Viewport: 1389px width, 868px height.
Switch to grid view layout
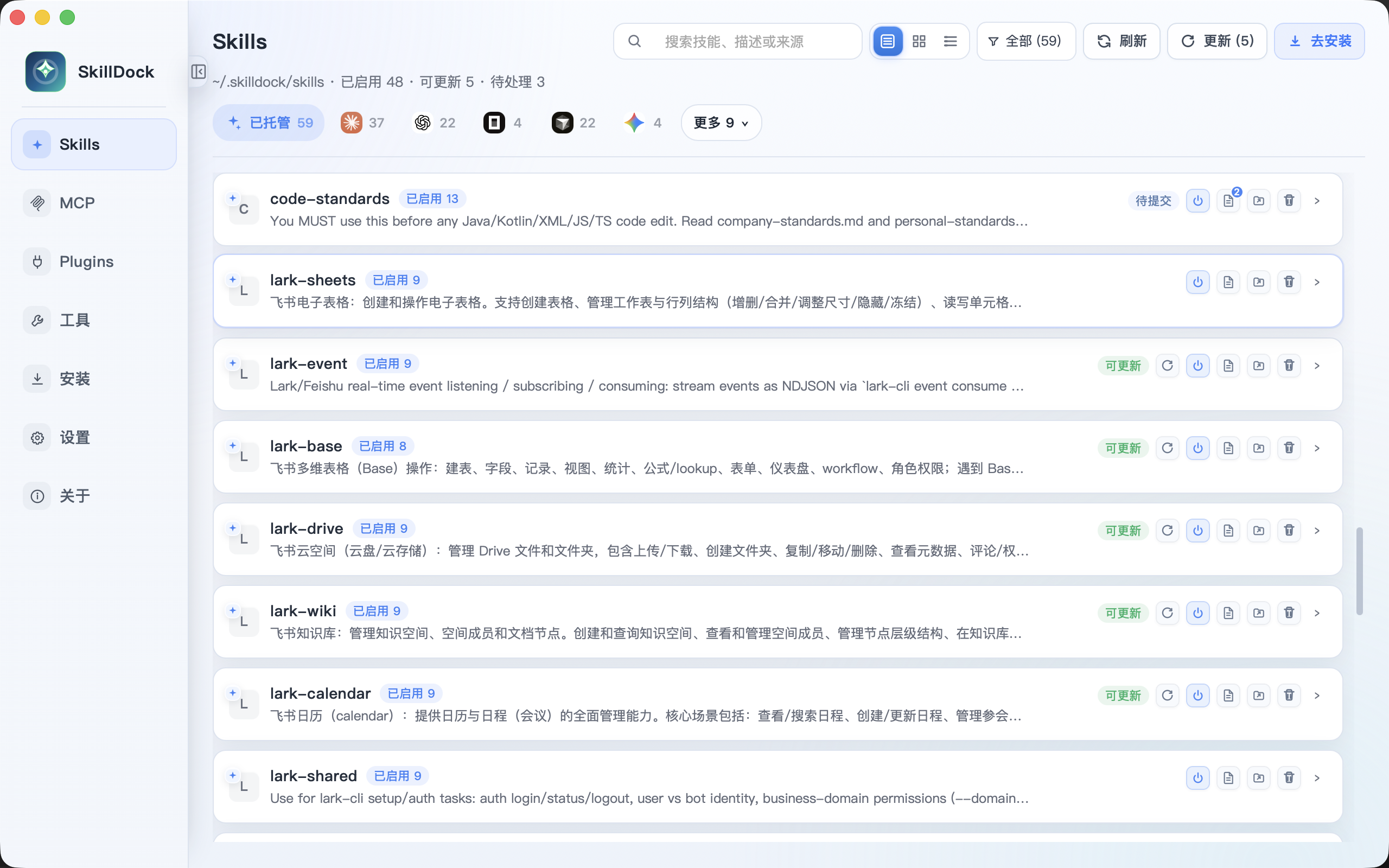click(x=919, y=41)
